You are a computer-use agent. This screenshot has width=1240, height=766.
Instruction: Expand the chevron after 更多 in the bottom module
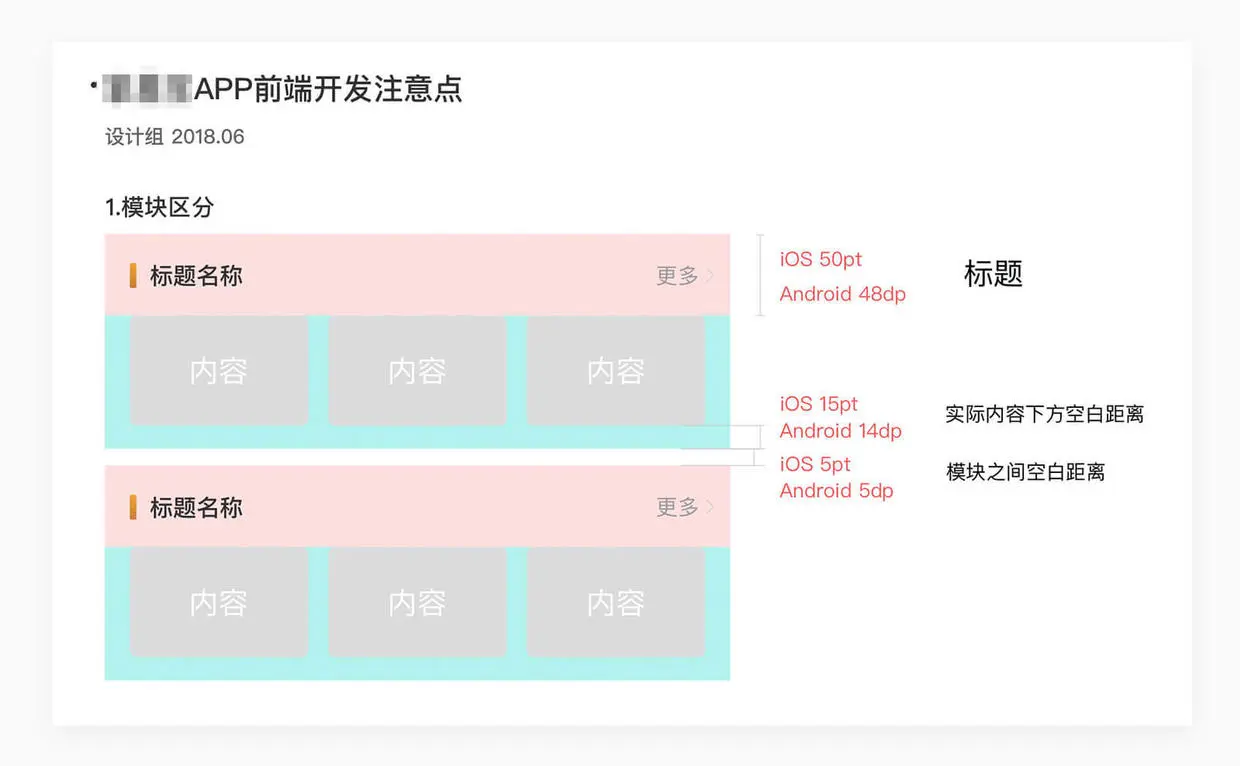pos(710,508)
